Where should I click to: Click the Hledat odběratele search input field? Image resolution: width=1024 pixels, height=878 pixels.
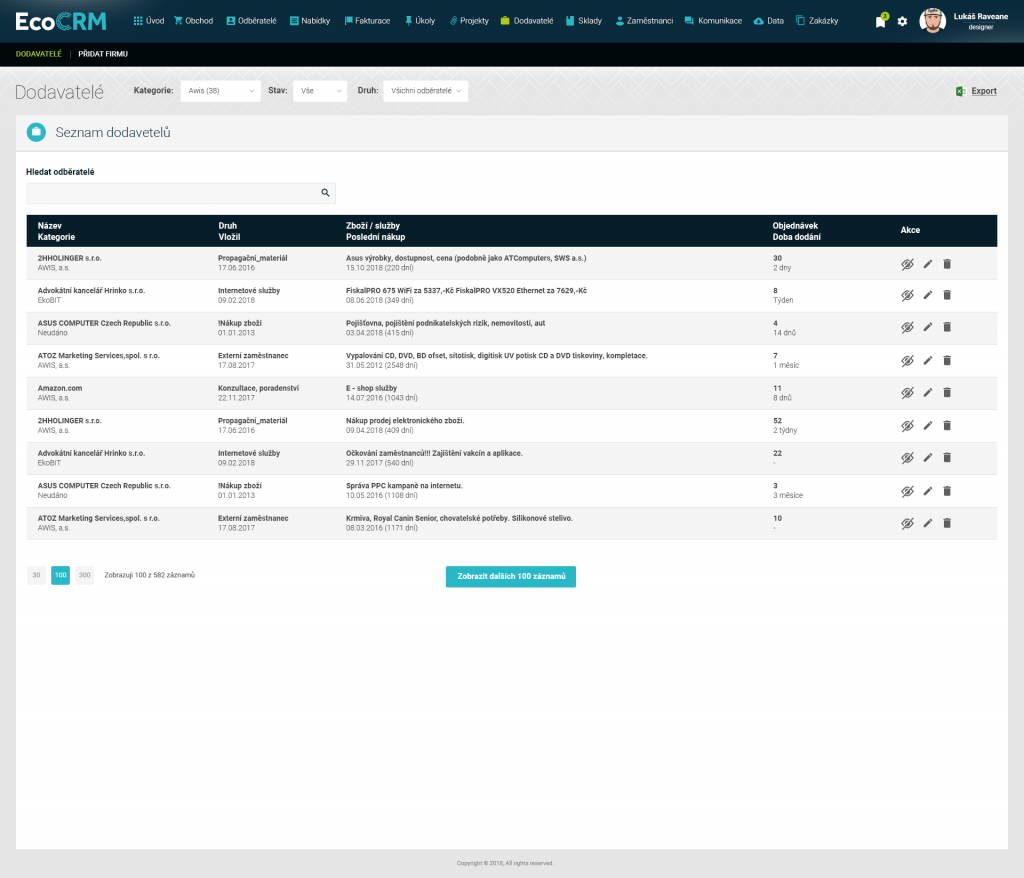170,193
